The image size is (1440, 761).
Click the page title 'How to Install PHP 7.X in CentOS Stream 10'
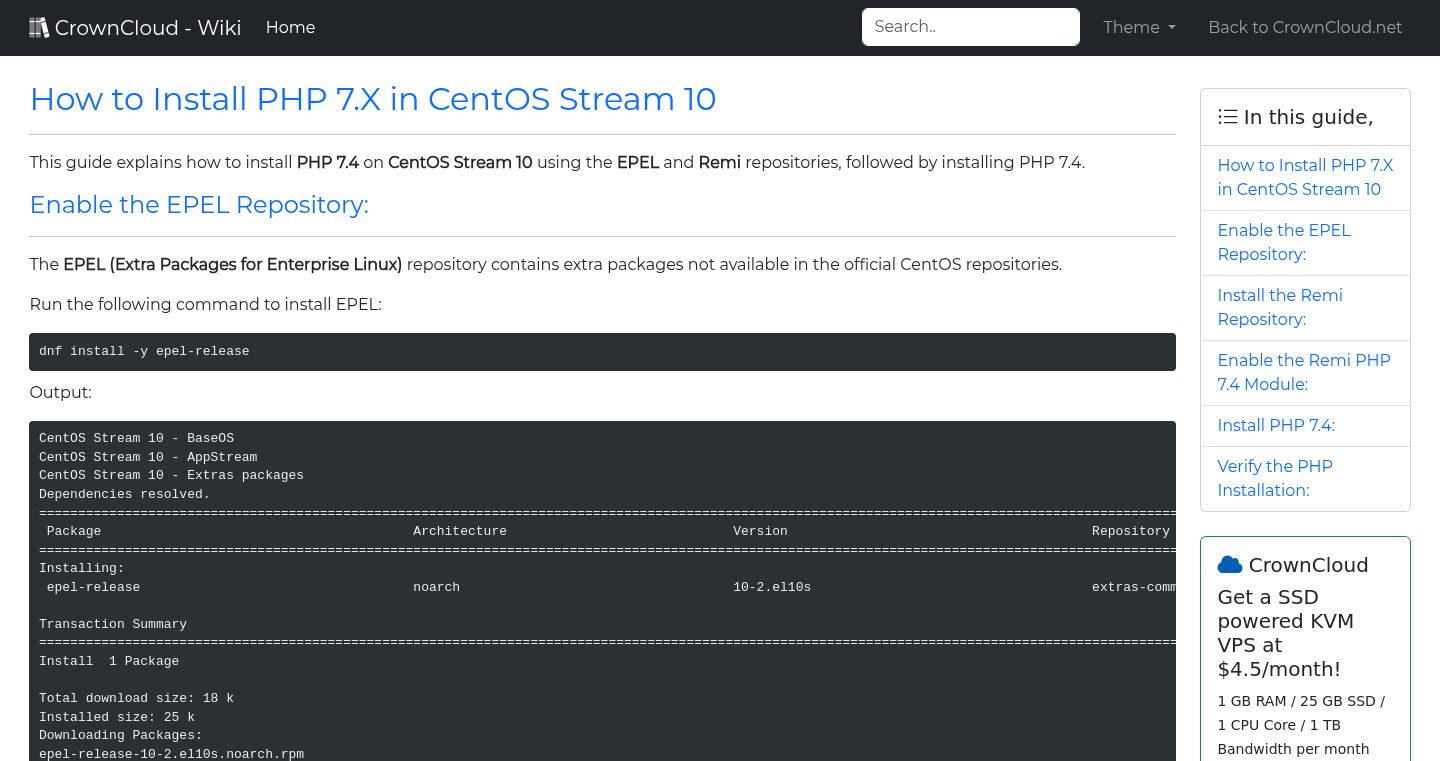pos(373,99)
